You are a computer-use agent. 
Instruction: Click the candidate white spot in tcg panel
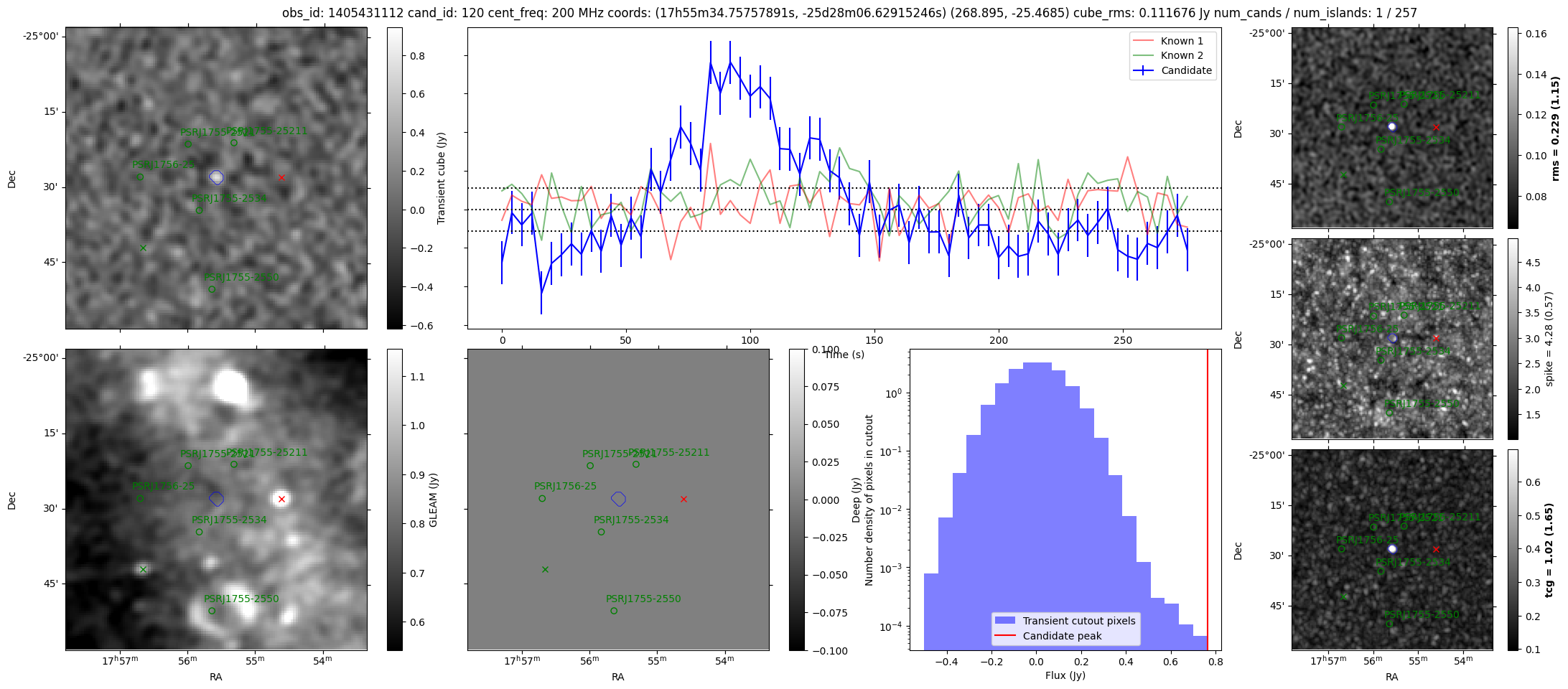pyautogui.click(x=1392, y=548)
